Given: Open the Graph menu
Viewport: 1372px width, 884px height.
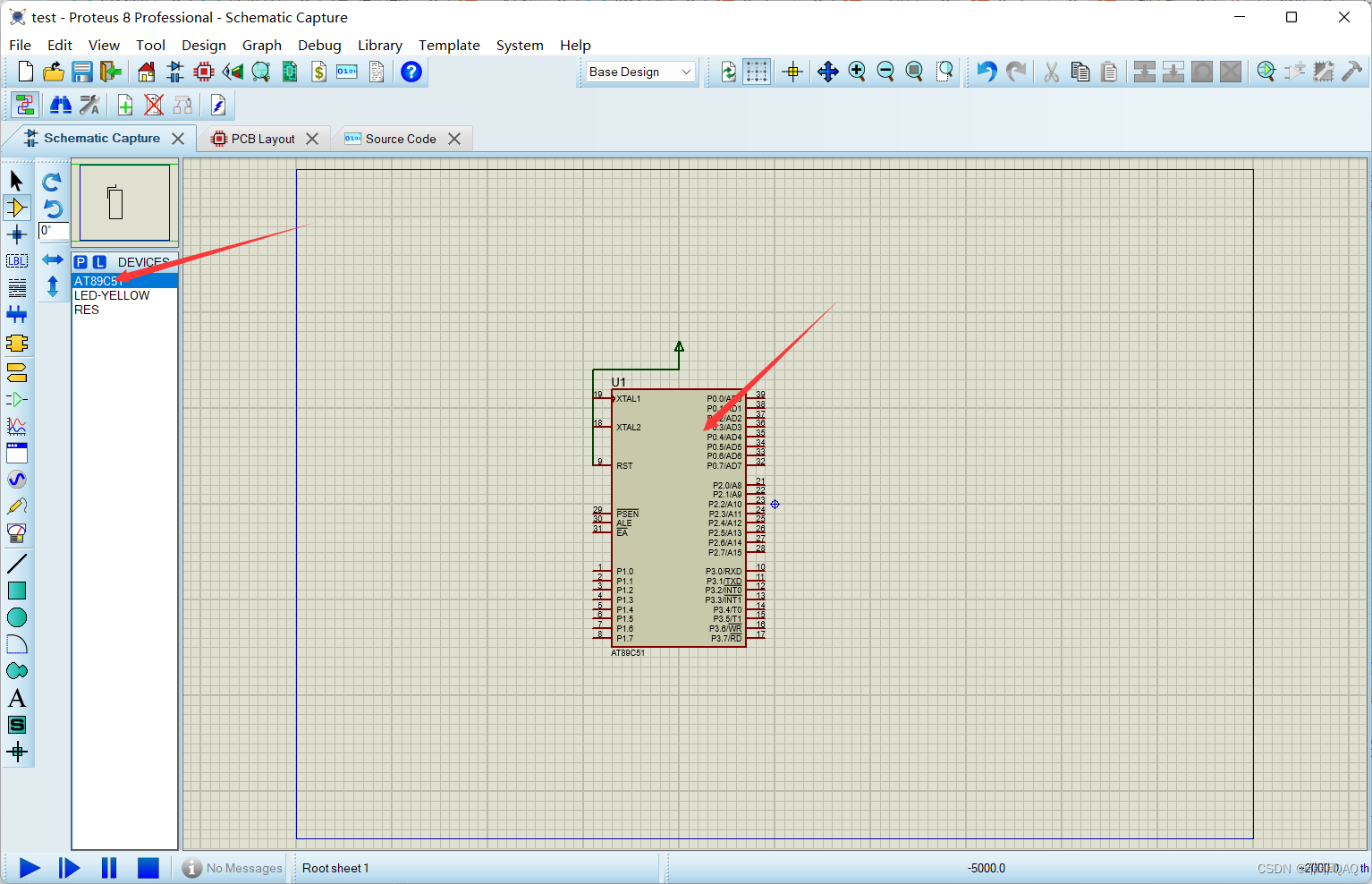Looking at the screenshot, I should coord(262,45).
